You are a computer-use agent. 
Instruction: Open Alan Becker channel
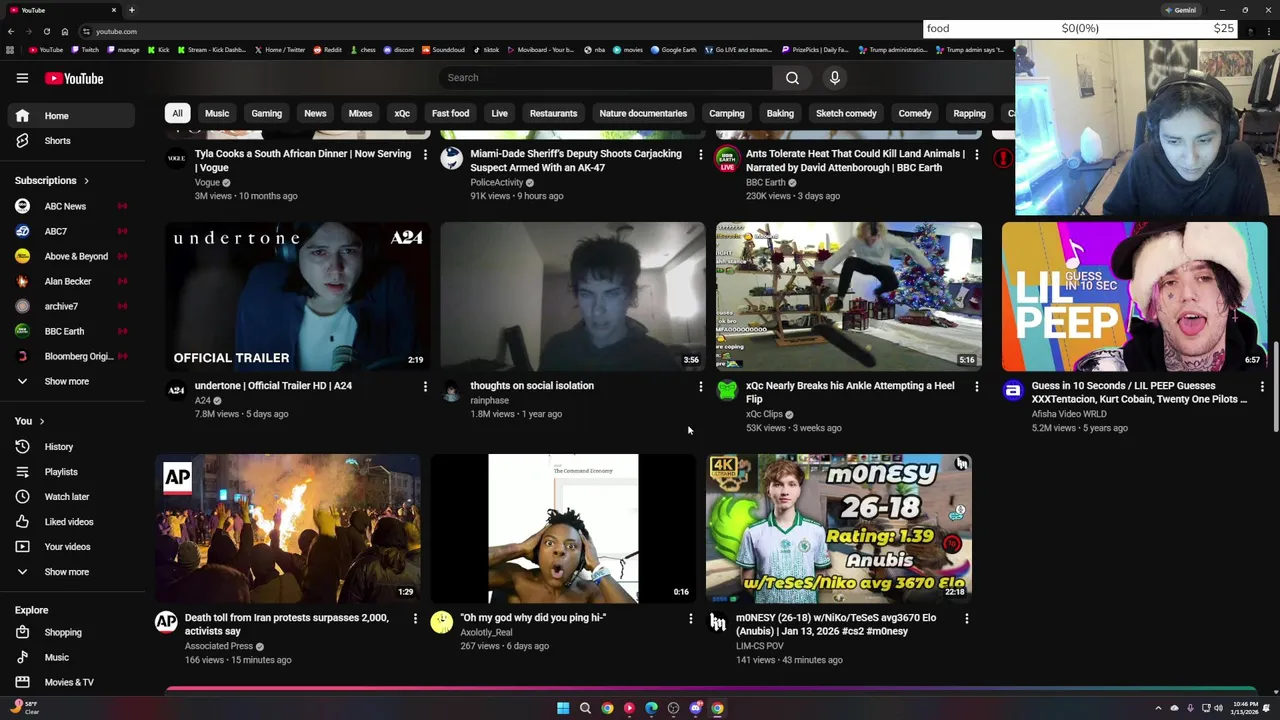pos(67,281)
